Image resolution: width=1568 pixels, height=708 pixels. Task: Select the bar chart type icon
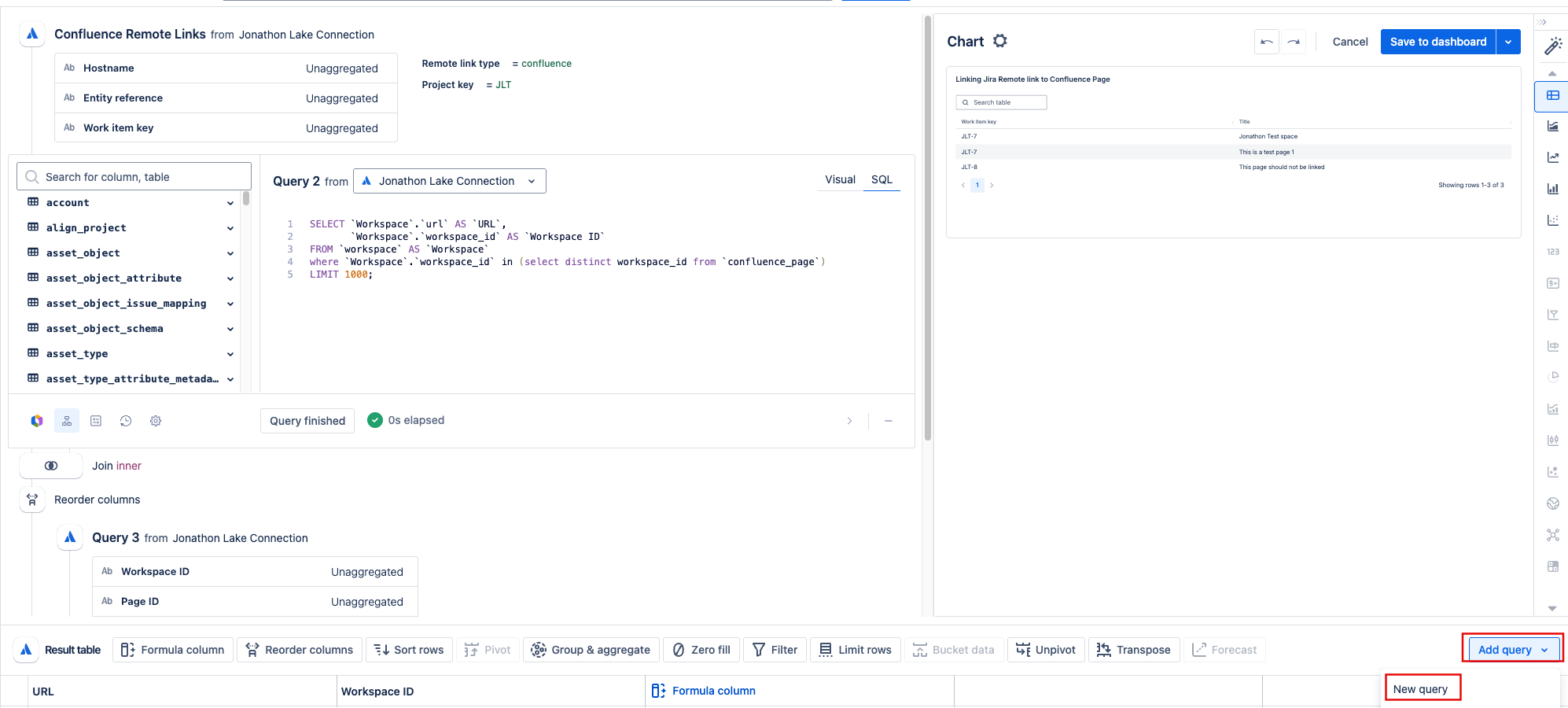click(1553, 189)
